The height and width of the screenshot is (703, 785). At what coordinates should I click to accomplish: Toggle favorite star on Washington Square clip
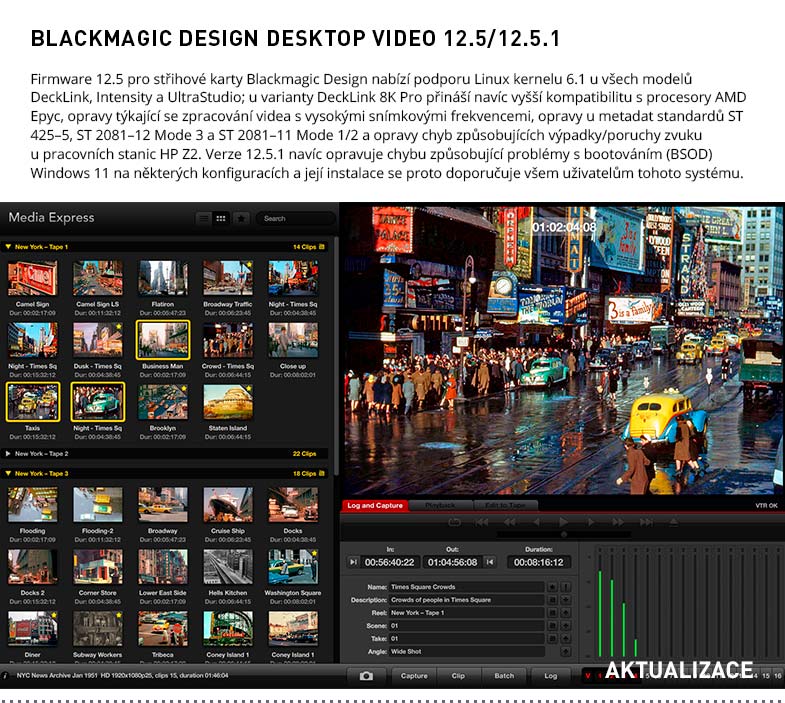click(314, 553)
